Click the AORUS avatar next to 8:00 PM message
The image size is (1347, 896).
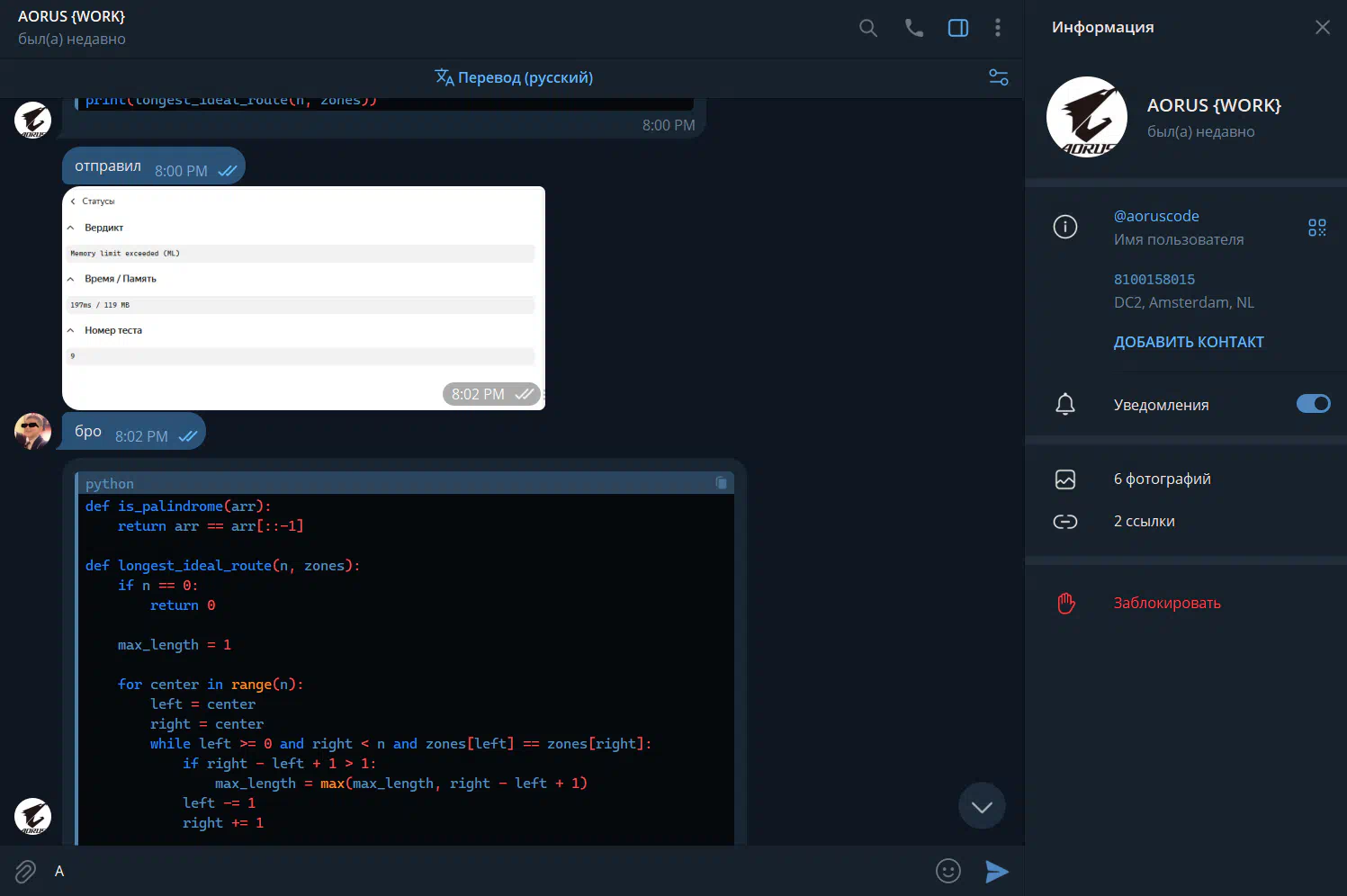point(32,120)
